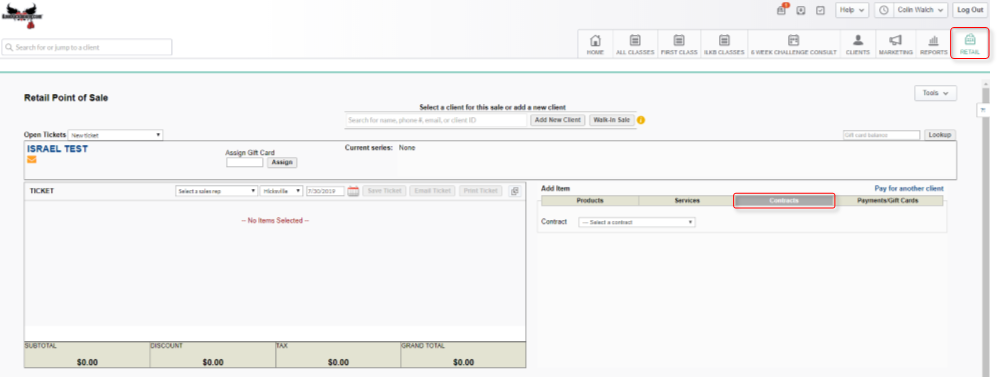Click the Log Out button

pos(970,10)
